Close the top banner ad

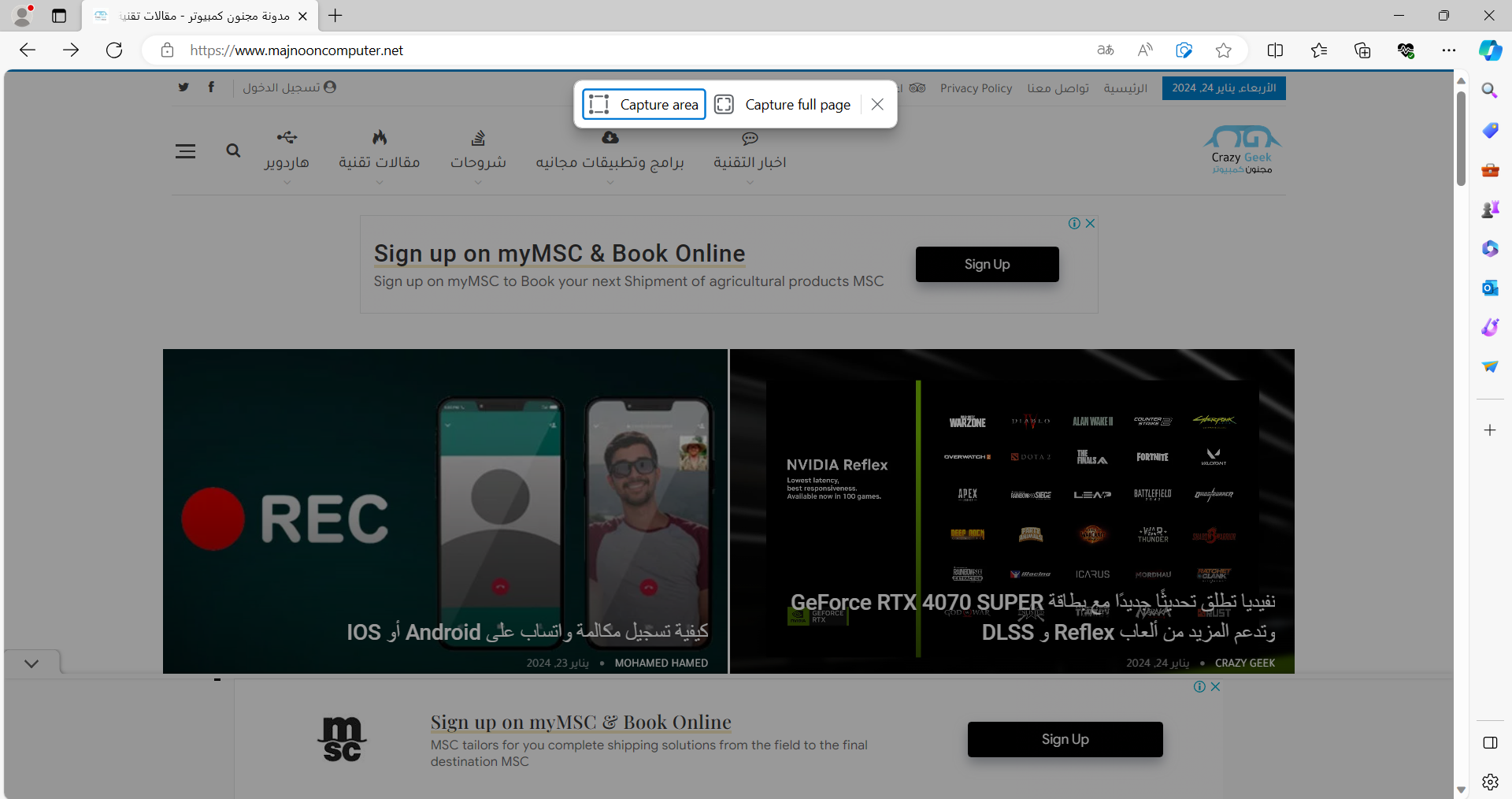1090,224
